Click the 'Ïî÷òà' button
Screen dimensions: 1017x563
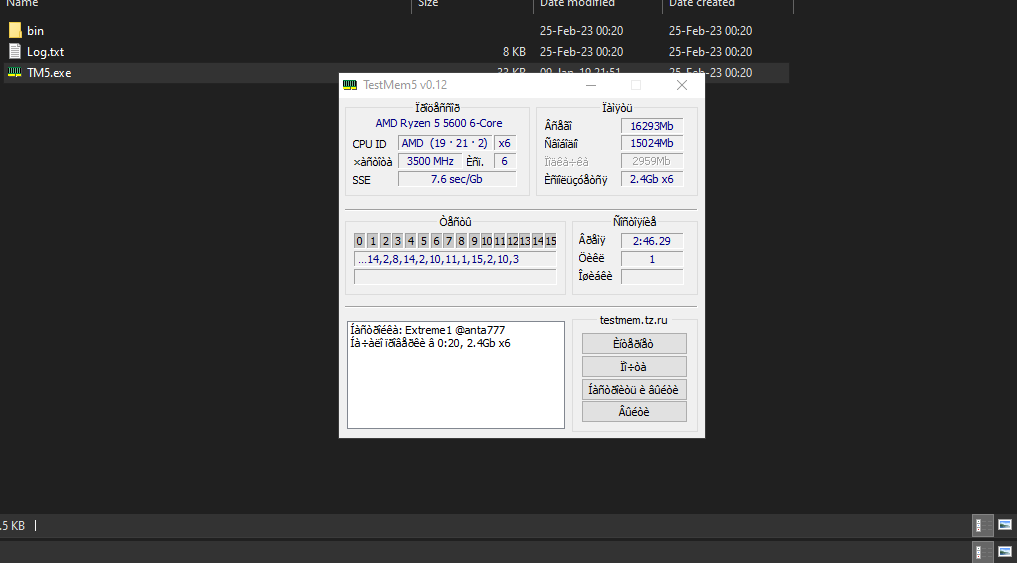click(x=634, y=366)
